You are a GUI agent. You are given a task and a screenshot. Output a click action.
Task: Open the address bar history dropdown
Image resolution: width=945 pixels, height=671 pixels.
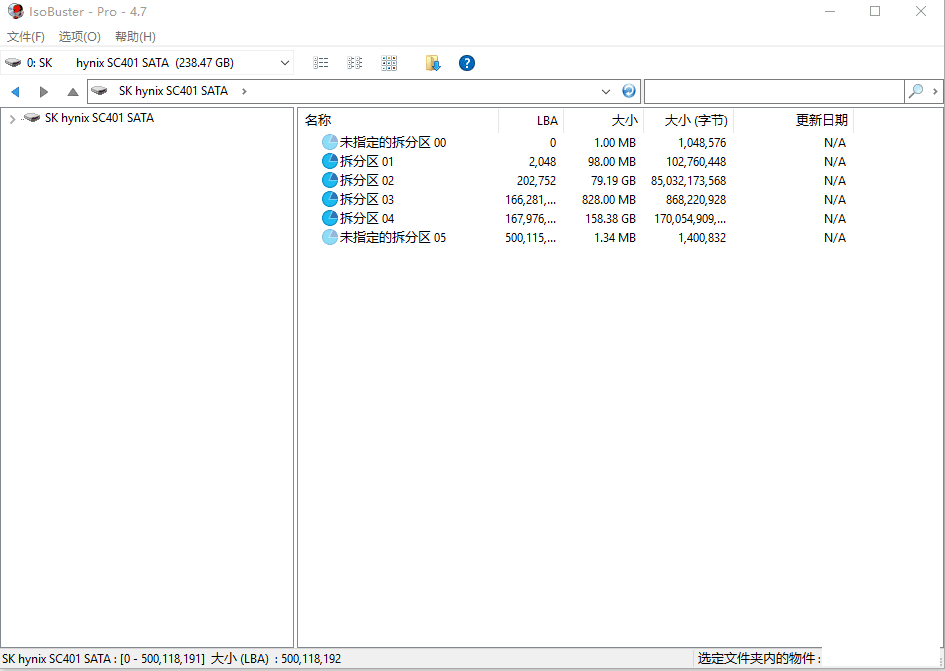[606, 92]
